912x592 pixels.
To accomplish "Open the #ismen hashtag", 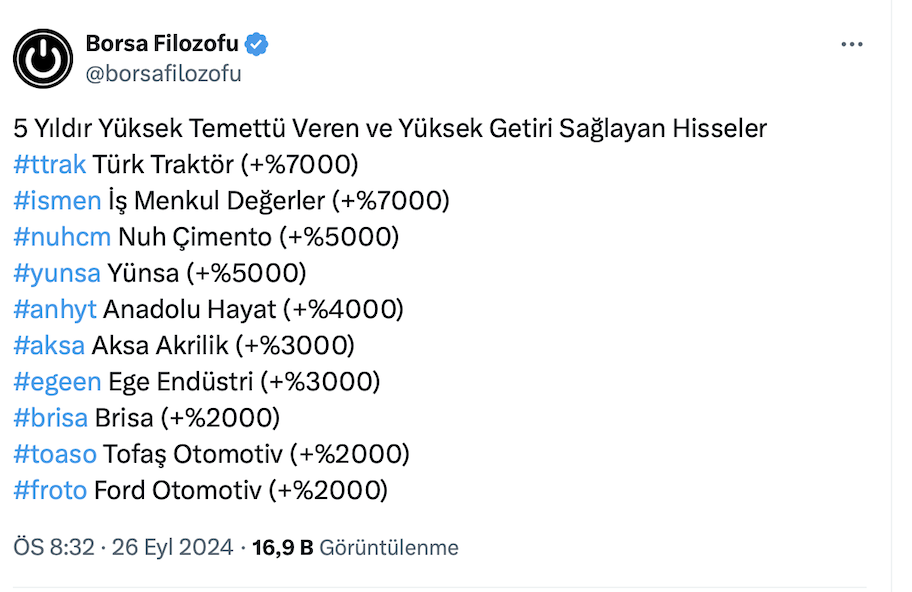I will pos(57,201).
